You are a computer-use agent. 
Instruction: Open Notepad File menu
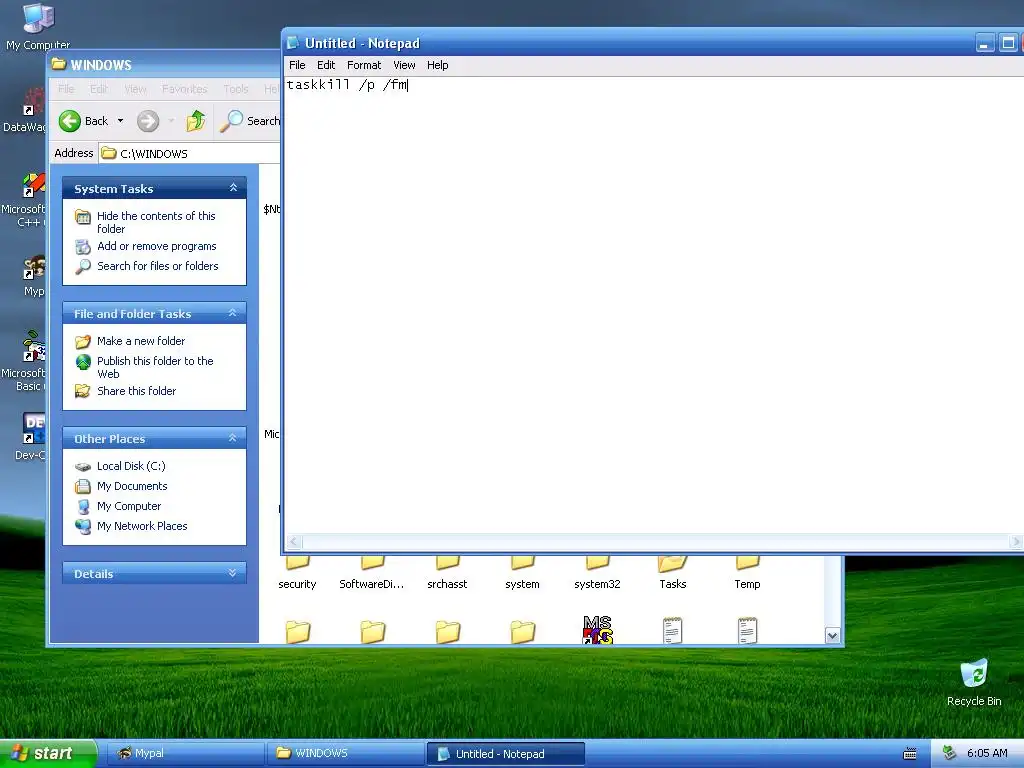pos(297,65)
